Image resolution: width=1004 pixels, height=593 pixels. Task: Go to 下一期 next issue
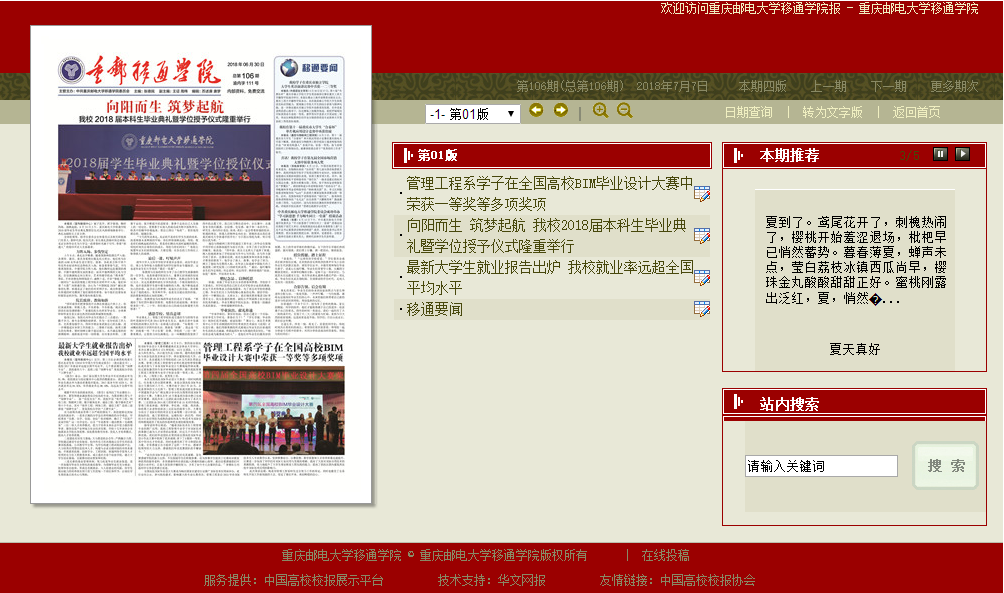(x=888, y=86)
